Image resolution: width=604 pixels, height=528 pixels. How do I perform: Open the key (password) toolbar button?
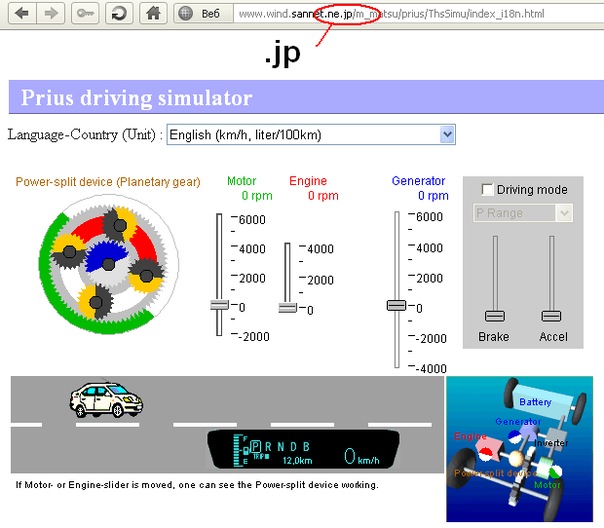[x=85, y=13]
